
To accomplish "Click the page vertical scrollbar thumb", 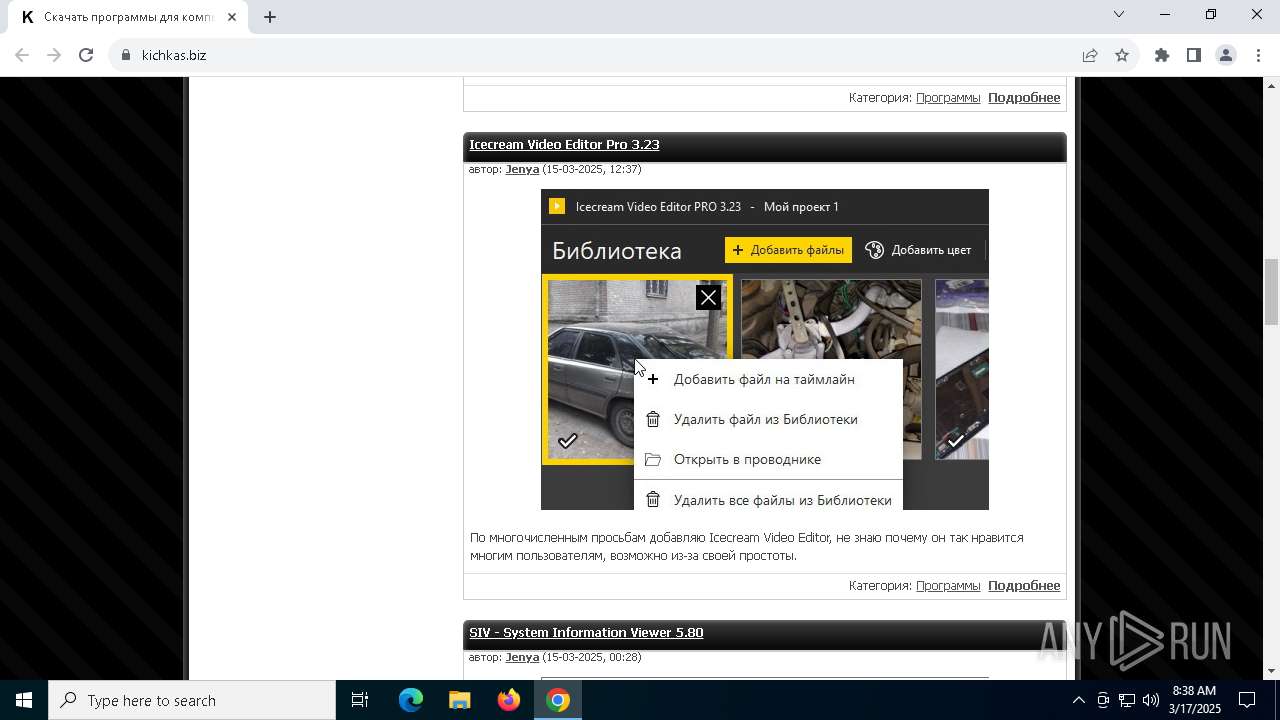I will [x=1271, y=291].
